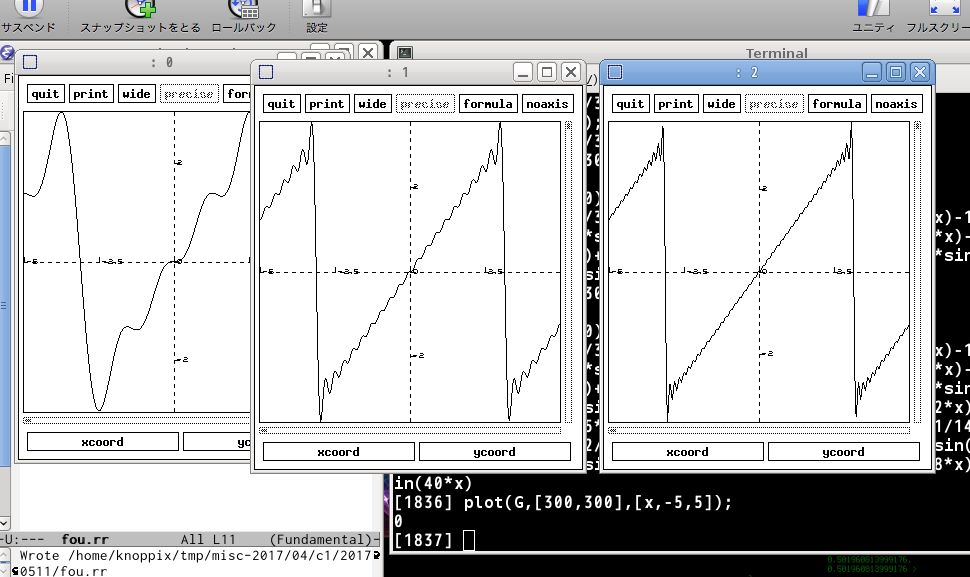Click print in plot window 1
The image size is (970, 577).
click(327, 104)
